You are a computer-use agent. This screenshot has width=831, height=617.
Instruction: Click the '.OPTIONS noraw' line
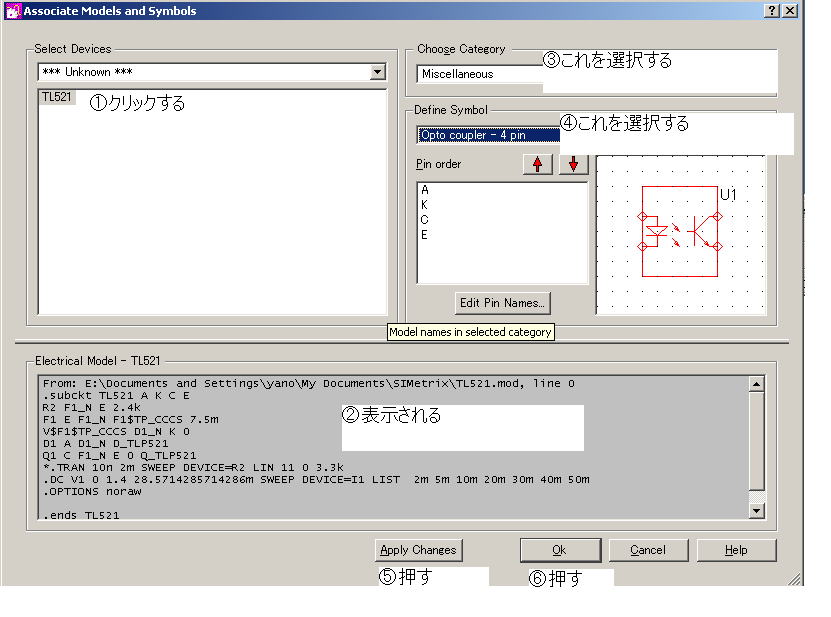click(92, 491)
